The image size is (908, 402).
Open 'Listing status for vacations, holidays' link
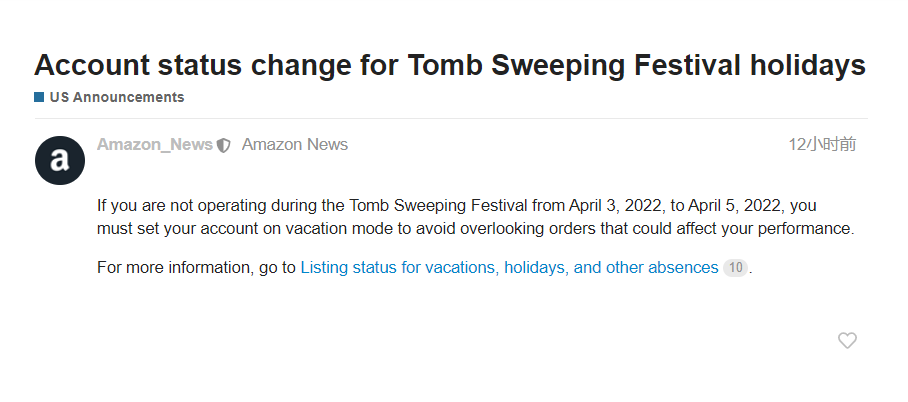(x=509, y=268)
